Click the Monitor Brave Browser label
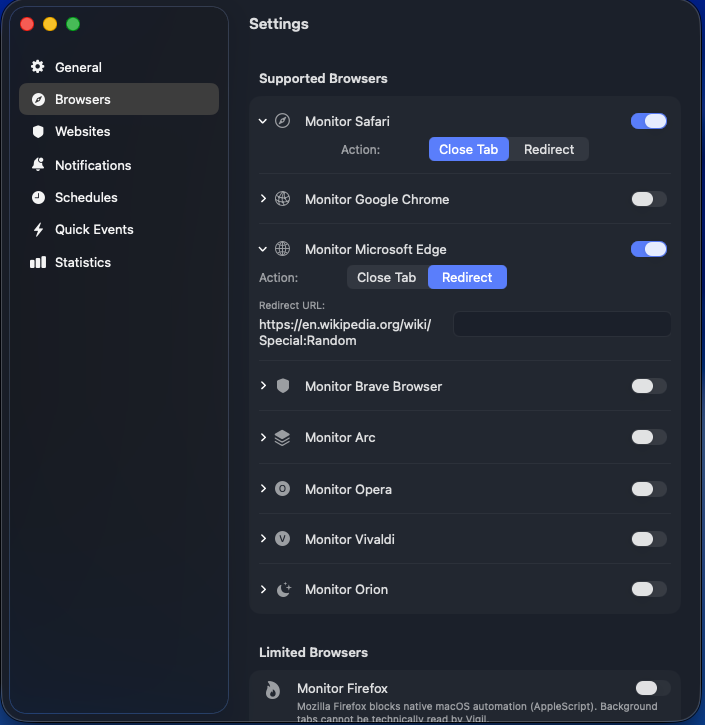This screenshot has width=705, height=725. coord(373,387)
